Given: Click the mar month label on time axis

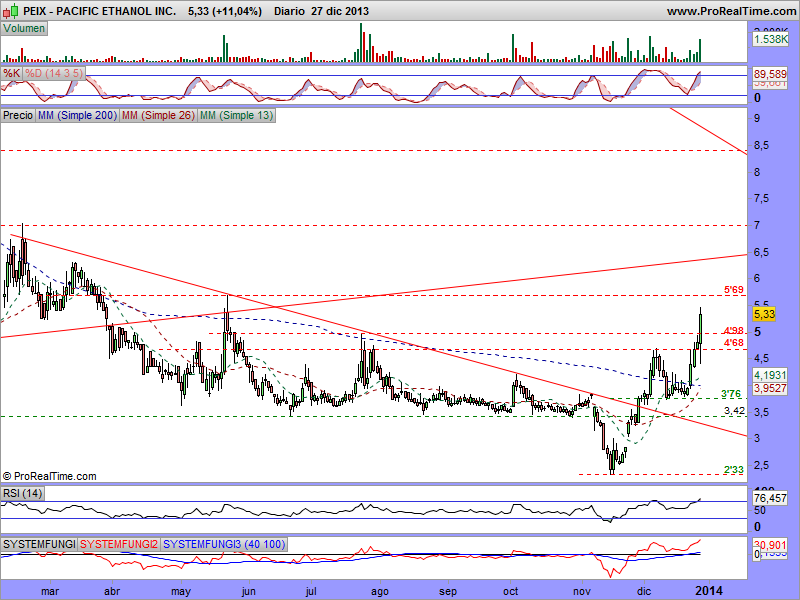Looking at the screenshot, I should pyautogui.click(x=49, y=591).
